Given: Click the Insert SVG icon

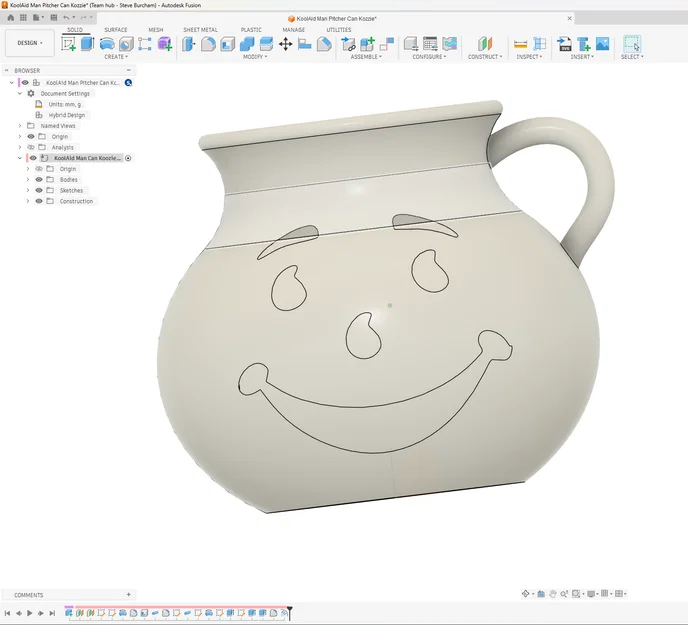Looking at the screenshot, I should pos(564,44).
